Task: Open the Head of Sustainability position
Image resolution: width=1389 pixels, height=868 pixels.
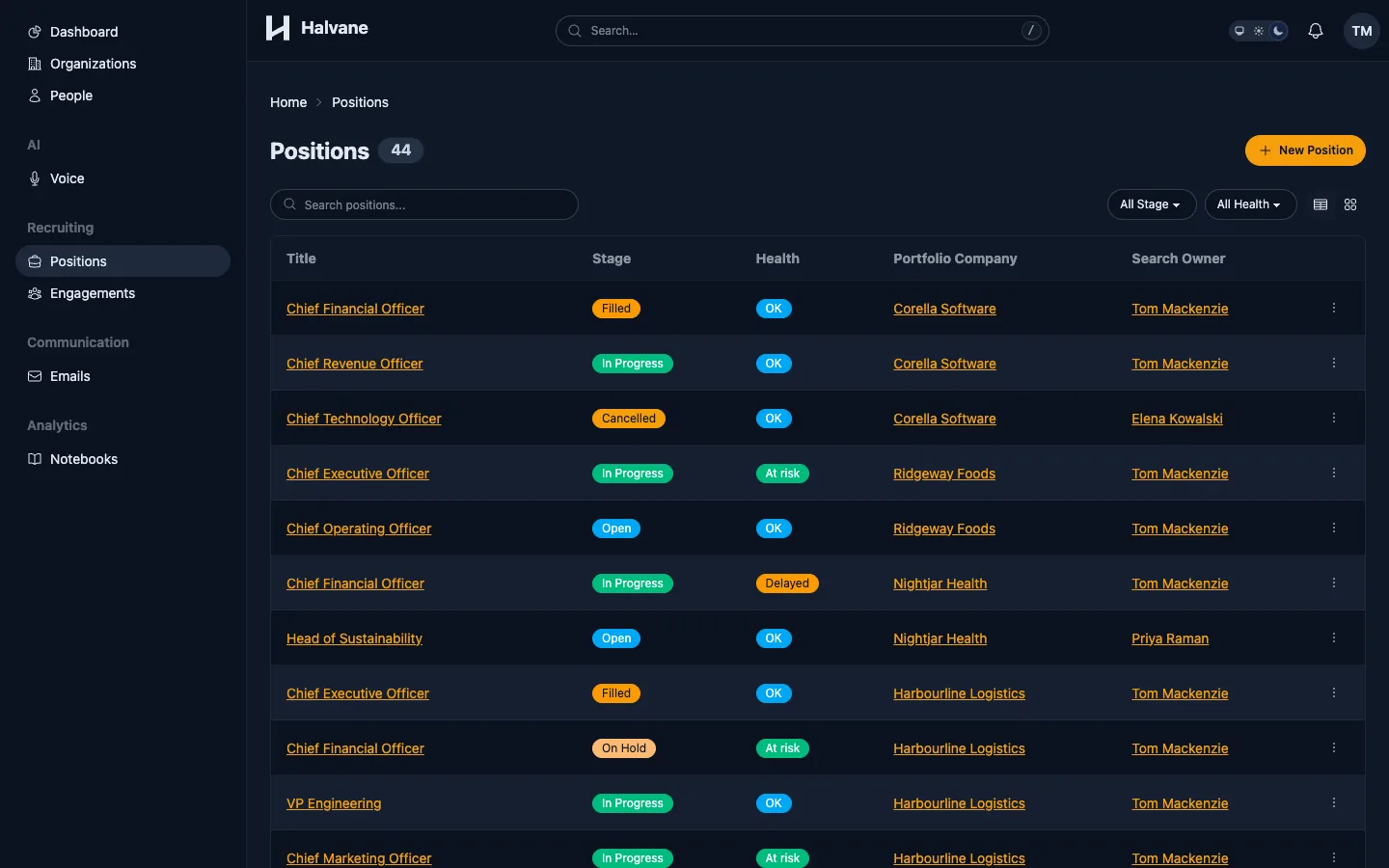Action: [354, 638]
